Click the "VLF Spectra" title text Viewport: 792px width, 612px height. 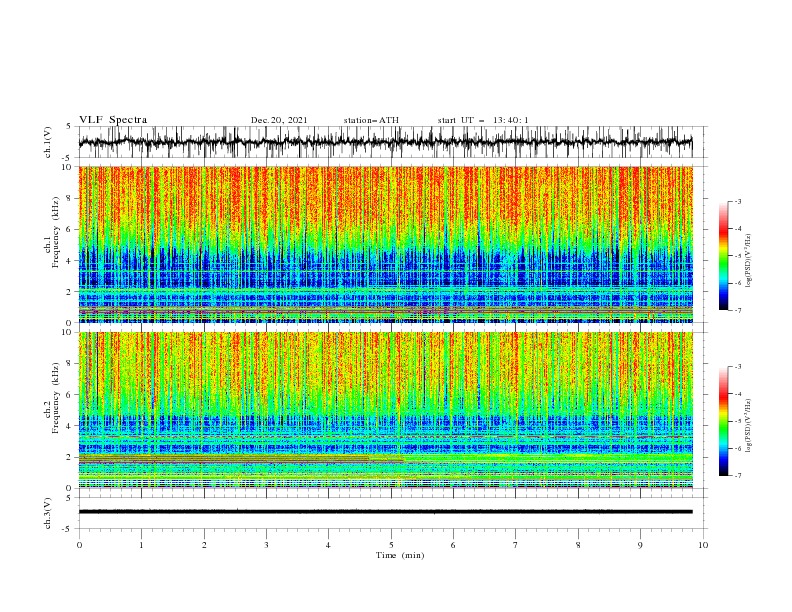[x=113, y=120]
